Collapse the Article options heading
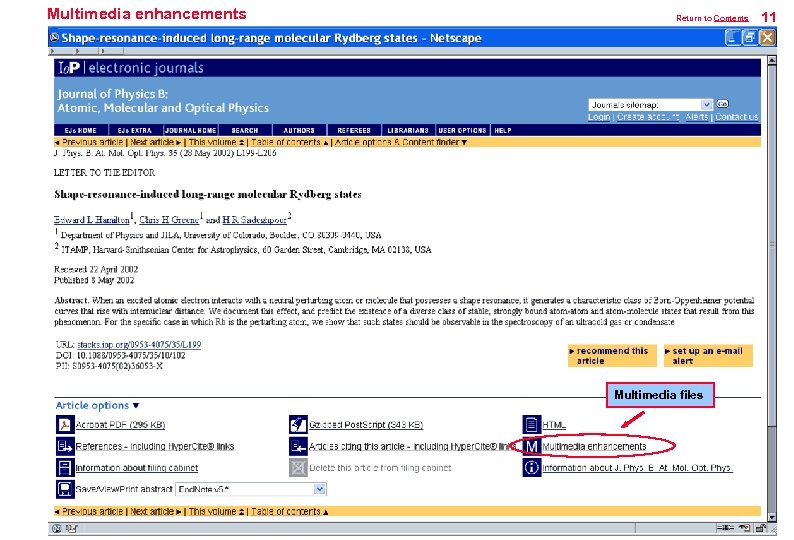 point(97,405)
